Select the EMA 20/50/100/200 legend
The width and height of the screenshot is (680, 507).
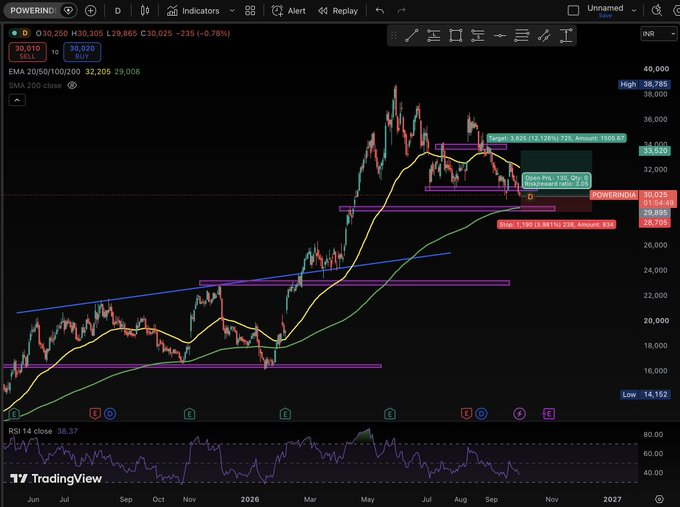(x=44, y=72)
